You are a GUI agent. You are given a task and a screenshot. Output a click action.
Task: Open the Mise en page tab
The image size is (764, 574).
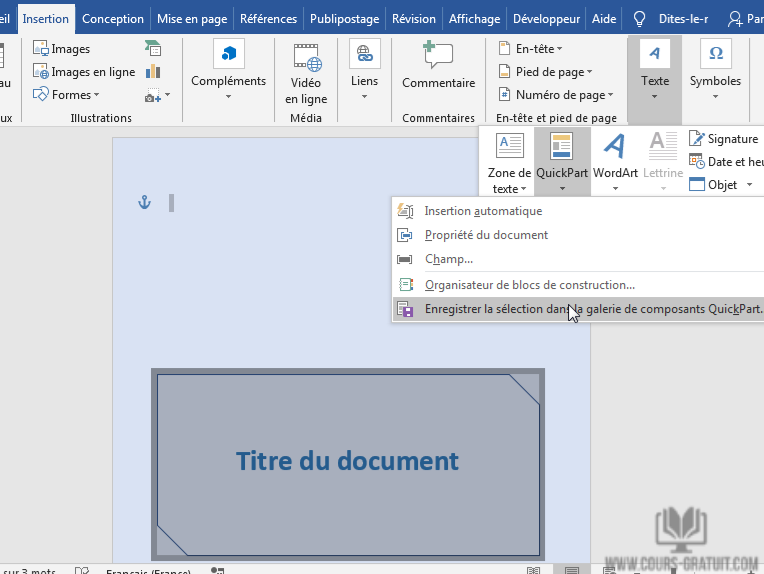pyautogui.click(x=192, y=19)
